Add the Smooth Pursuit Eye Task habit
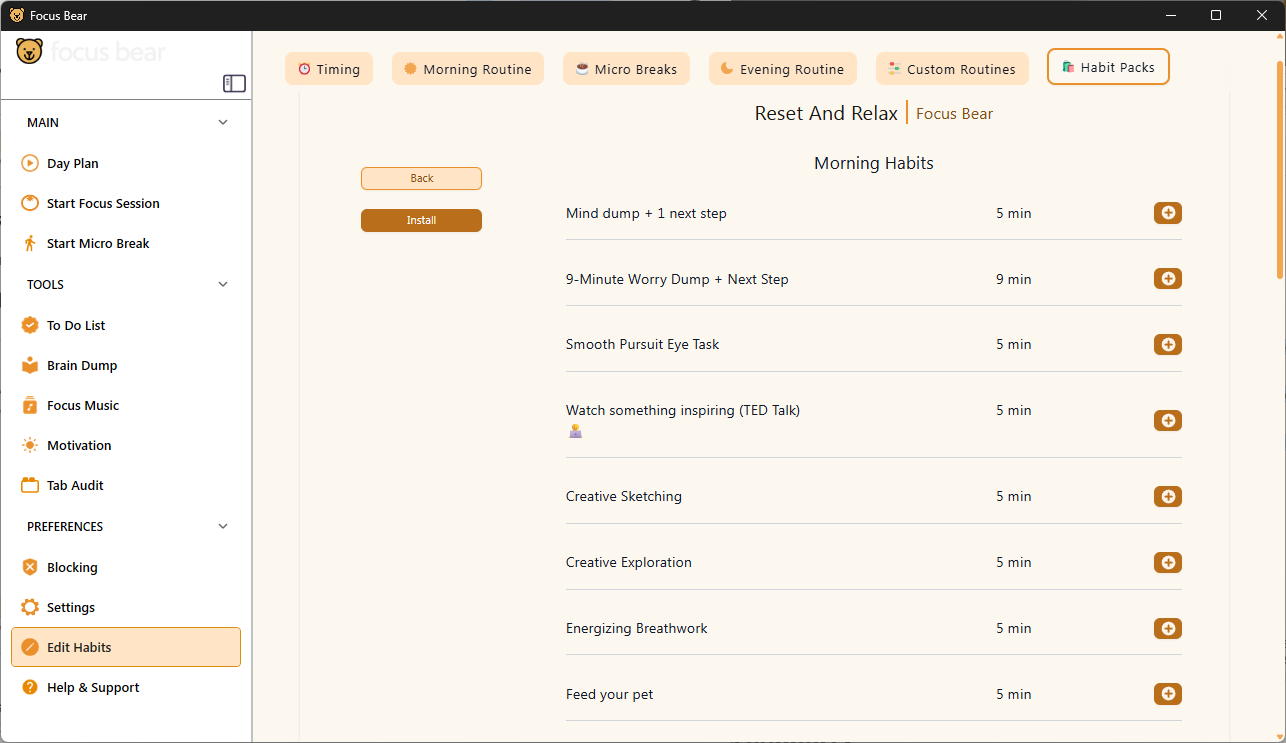 (1167, 344)
